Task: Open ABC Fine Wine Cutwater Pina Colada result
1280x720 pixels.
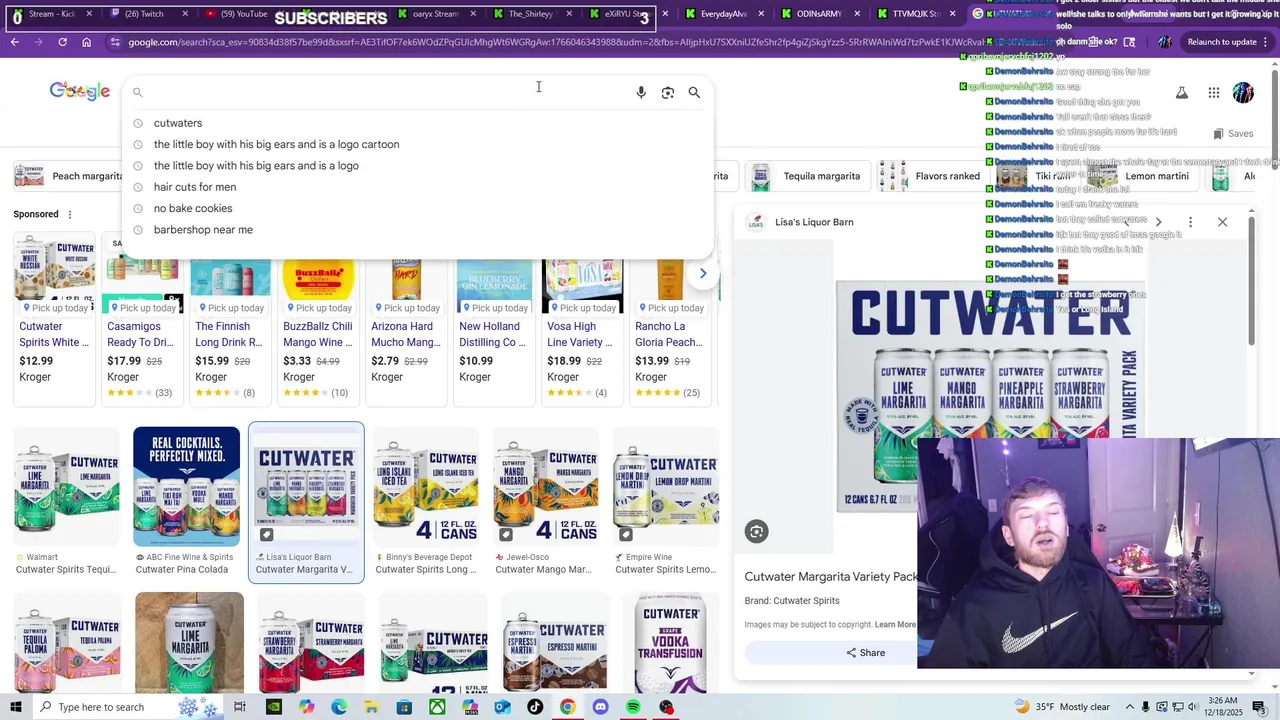Action: pos(186,502)
